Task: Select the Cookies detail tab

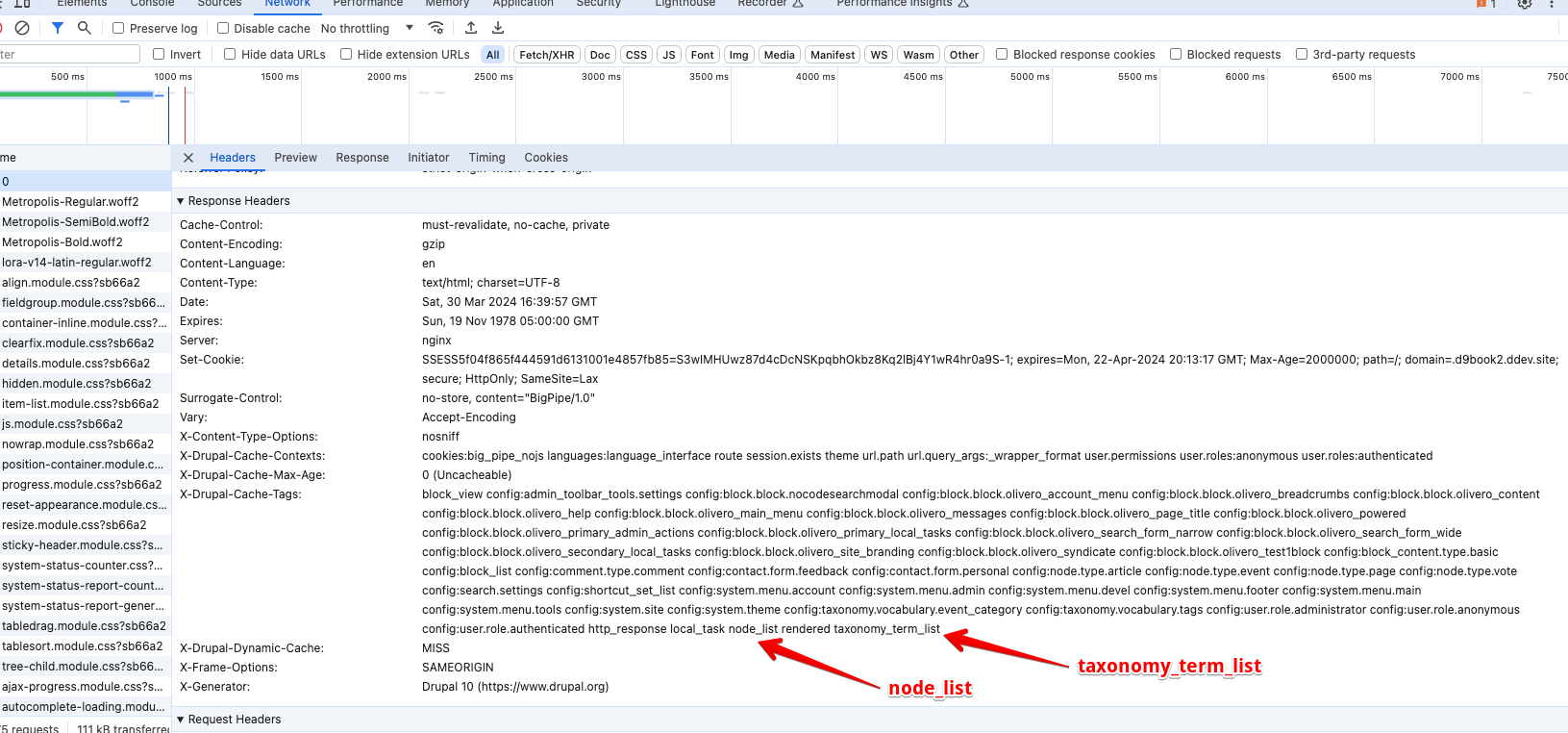Action: 546,158
